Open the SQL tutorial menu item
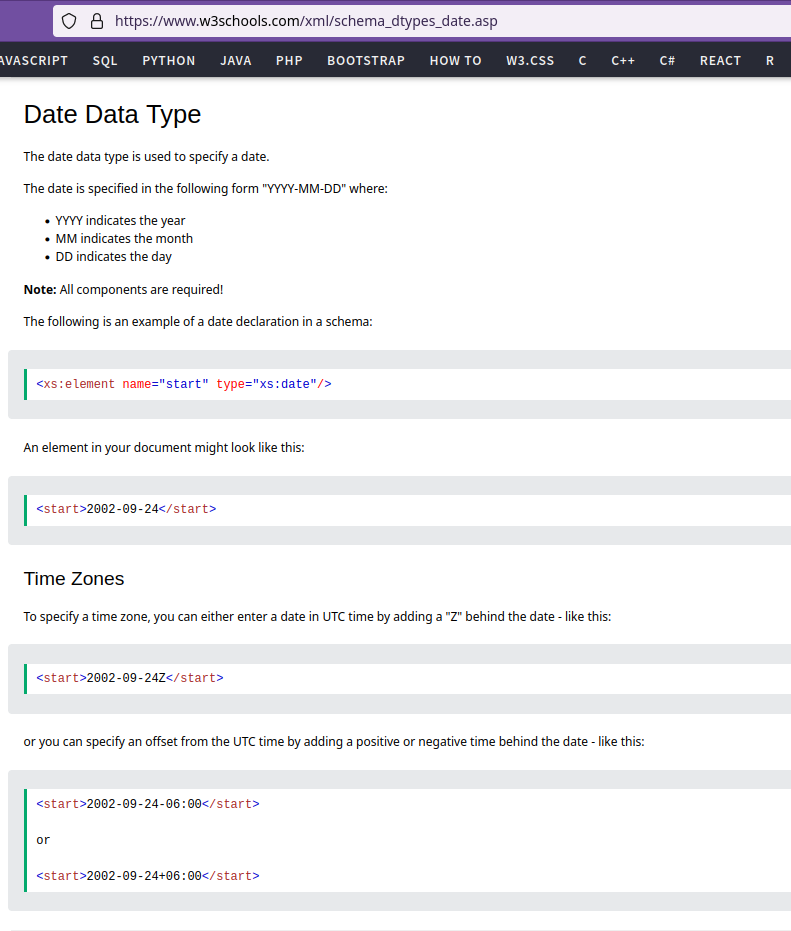791x931 pixels. pyautogui.click(x=105, y=61)
